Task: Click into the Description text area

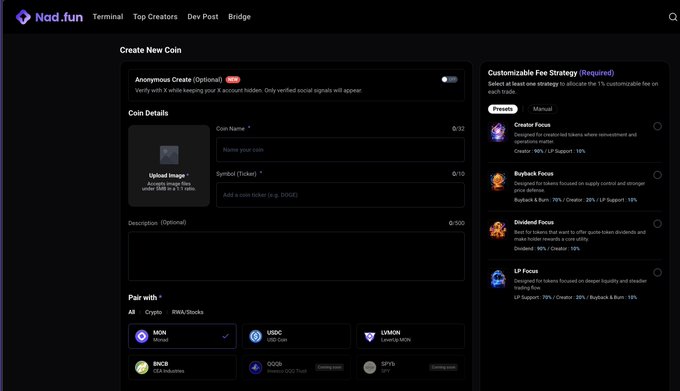Action: click(296, 256)
